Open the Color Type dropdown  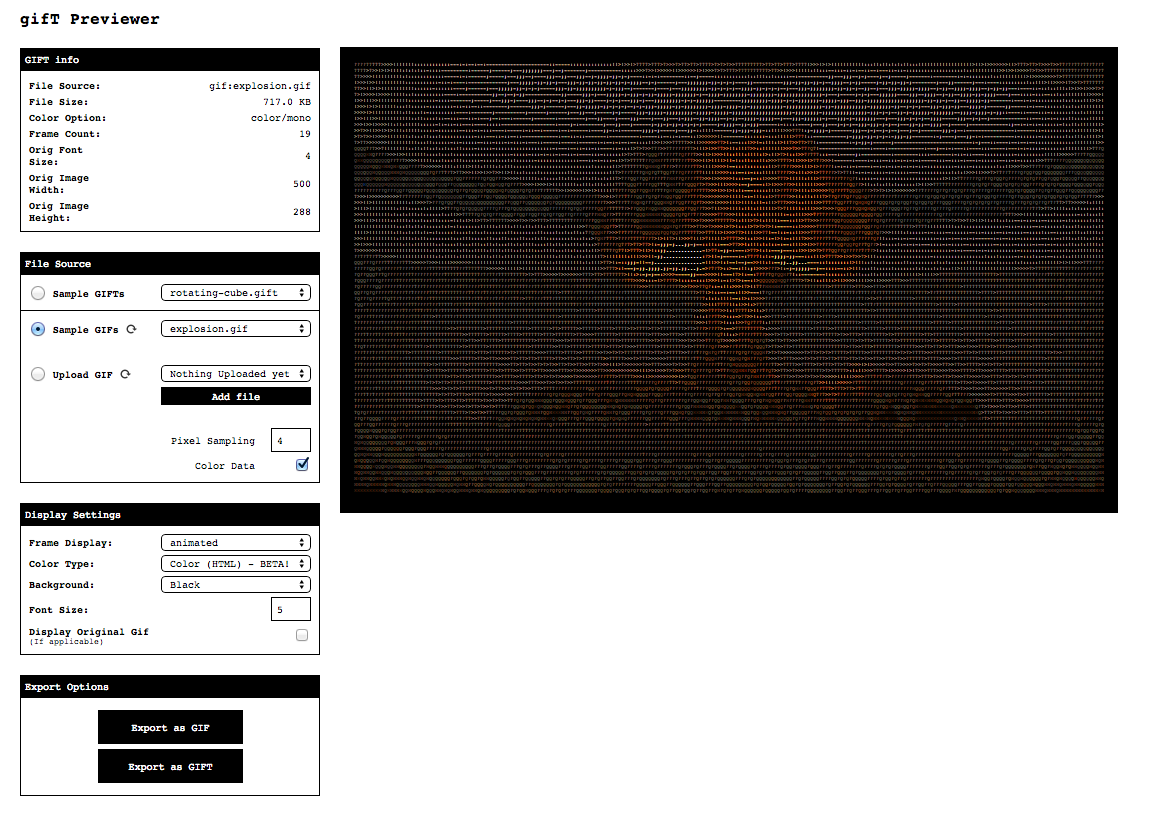pos(235,564)
